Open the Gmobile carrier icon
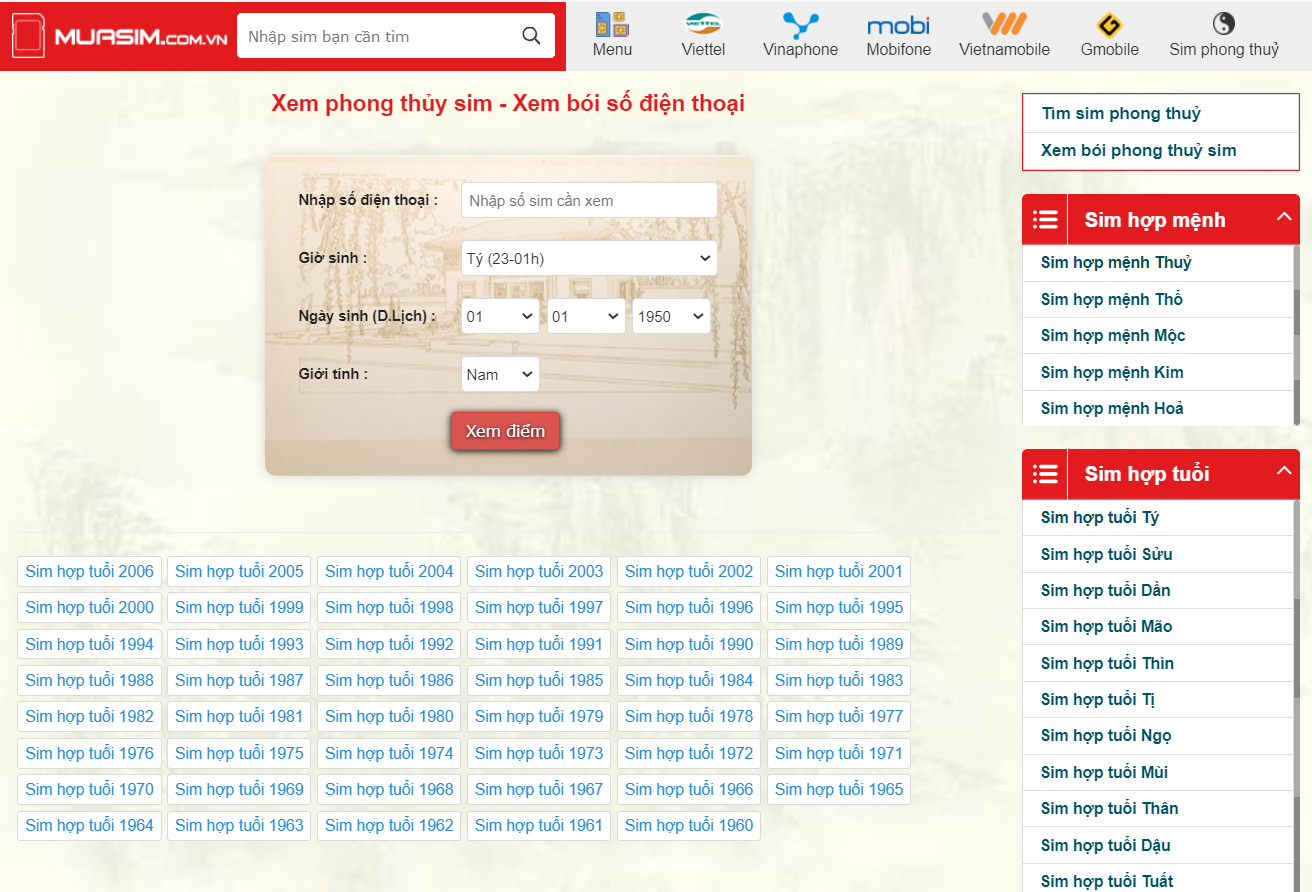Screen dimensions: 1312x892 pos(1109,26)
